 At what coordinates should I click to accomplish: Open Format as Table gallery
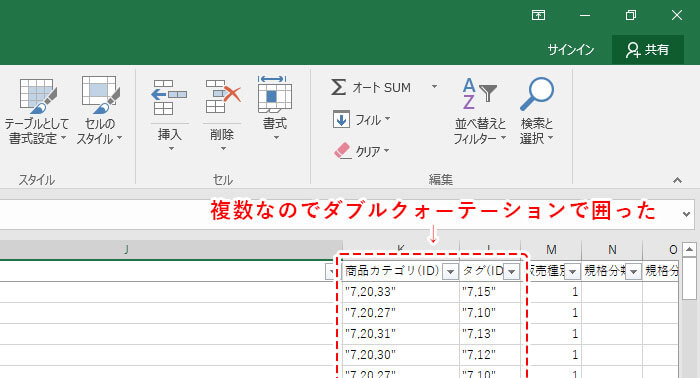[37, 112]
